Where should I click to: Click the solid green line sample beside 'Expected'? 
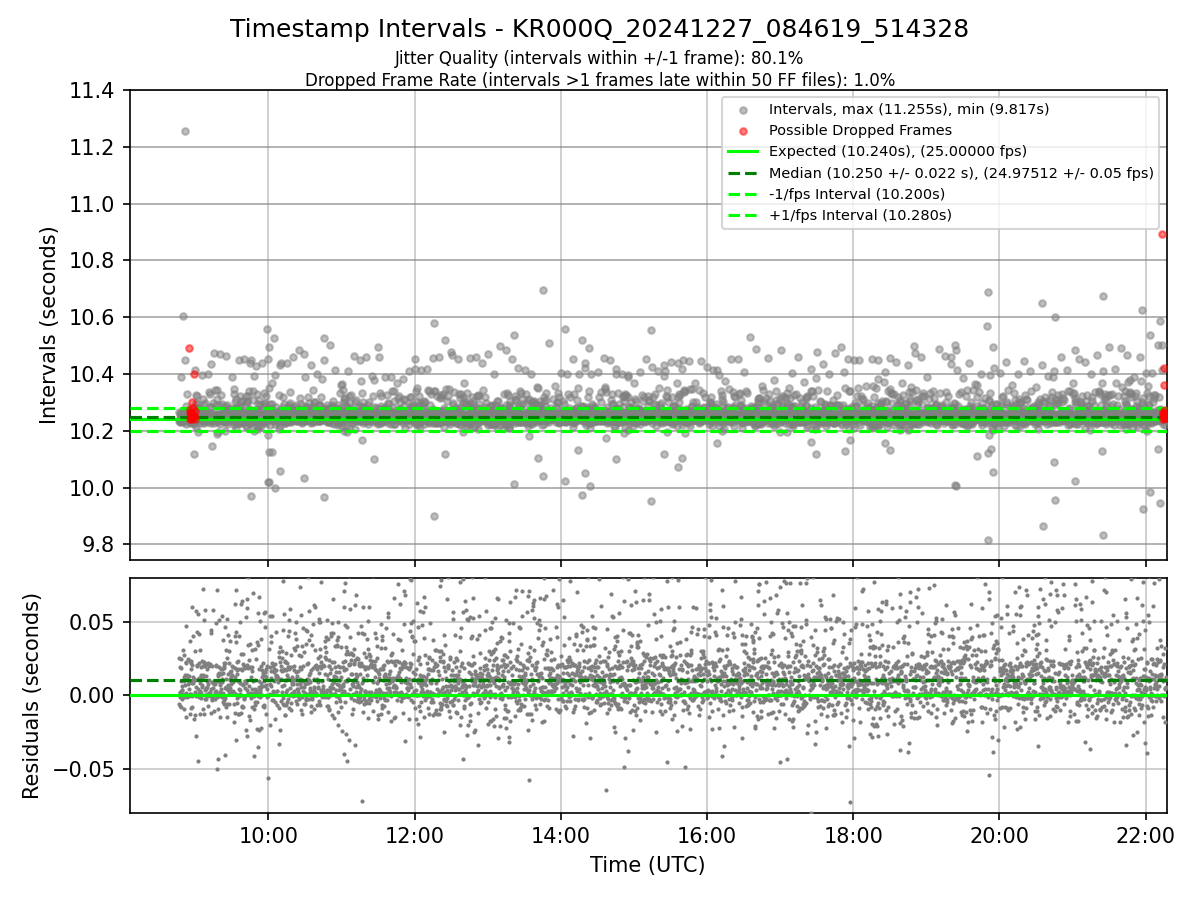tap(742, 152)
